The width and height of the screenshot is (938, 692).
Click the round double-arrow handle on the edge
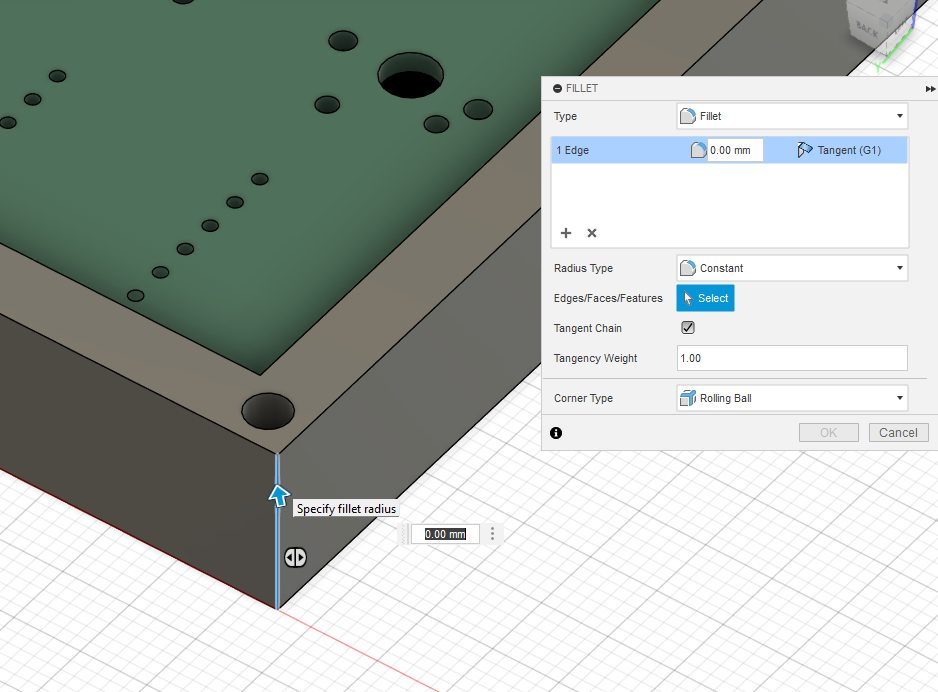tap(295, 558)
